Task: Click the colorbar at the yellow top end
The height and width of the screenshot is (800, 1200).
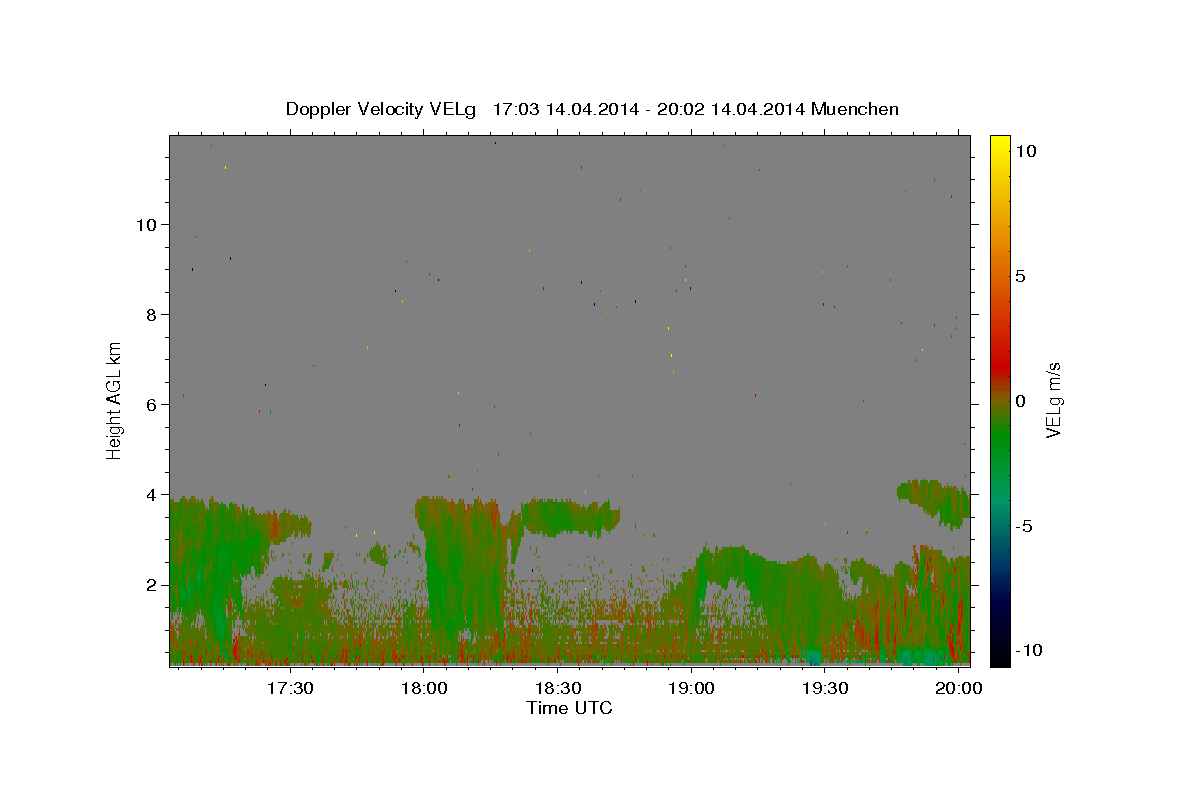Action: (x=999, y=142)
